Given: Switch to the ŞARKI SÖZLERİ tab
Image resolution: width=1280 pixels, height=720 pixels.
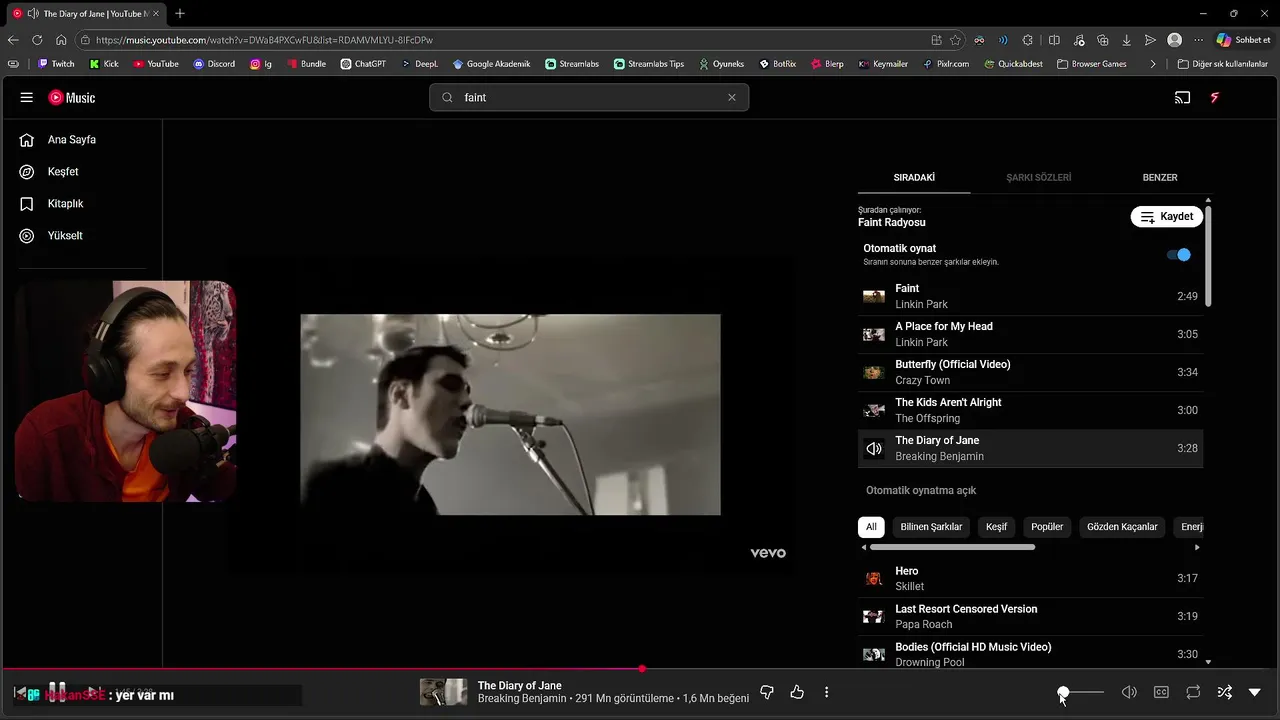Looking at the screenshot, I should [x=1038, y=177].
